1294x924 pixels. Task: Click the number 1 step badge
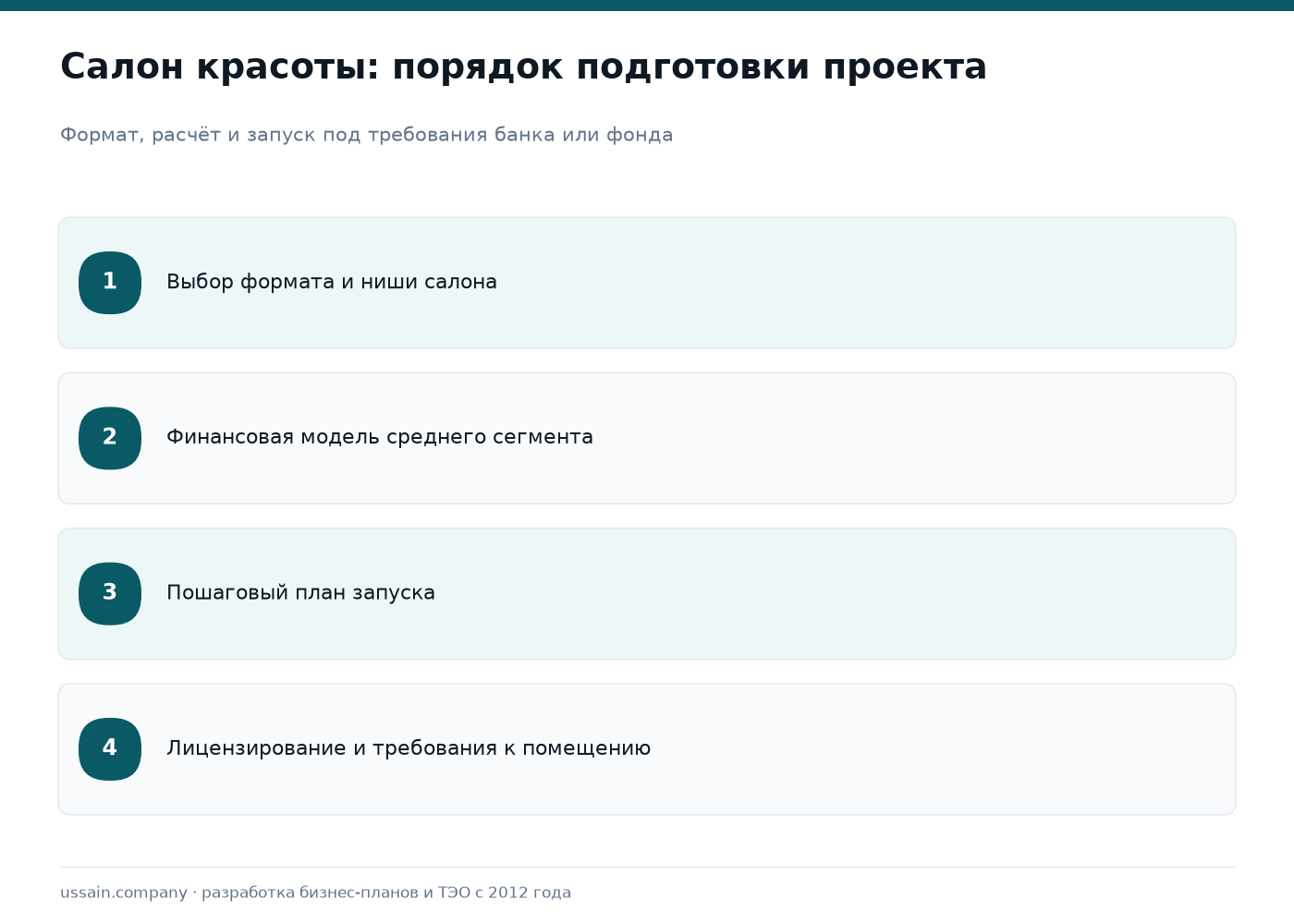click(110, 283)
